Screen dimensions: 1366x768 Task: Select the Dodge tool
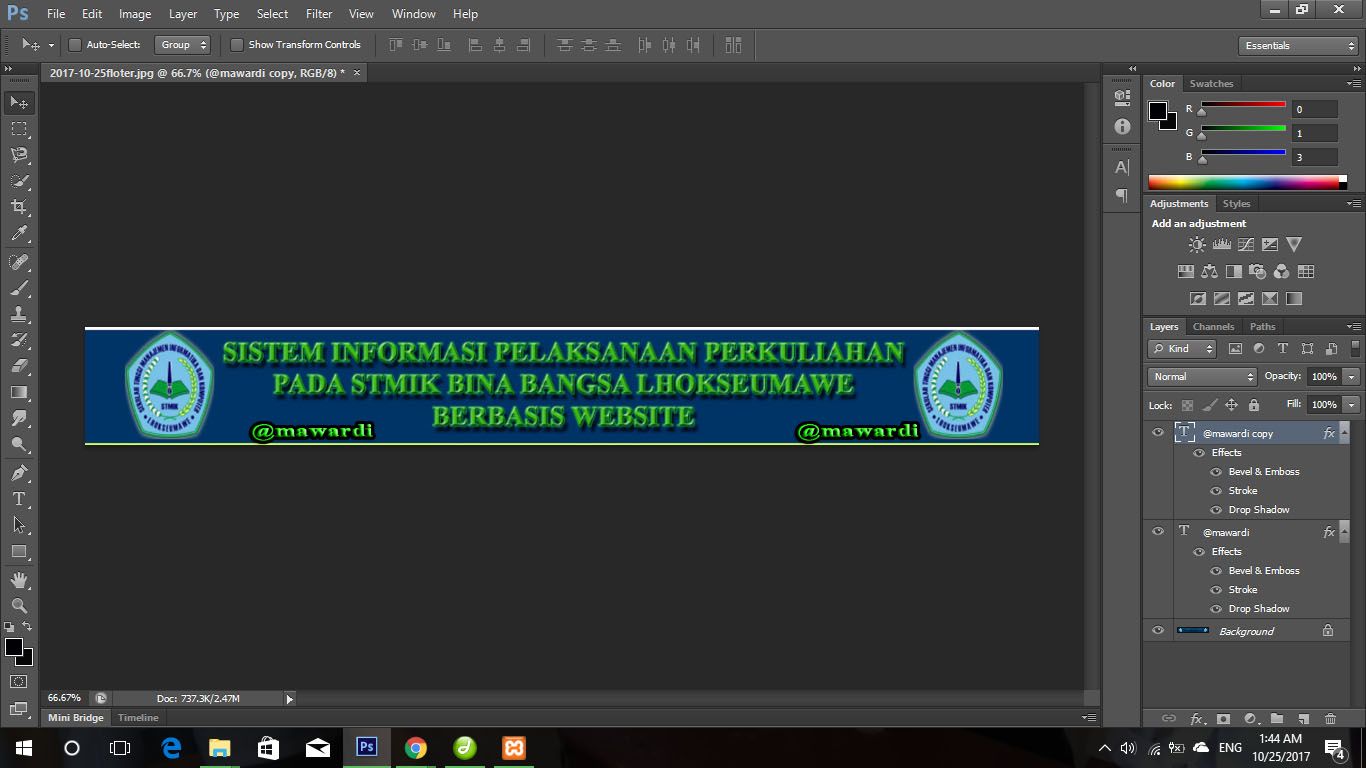point(19,444)
